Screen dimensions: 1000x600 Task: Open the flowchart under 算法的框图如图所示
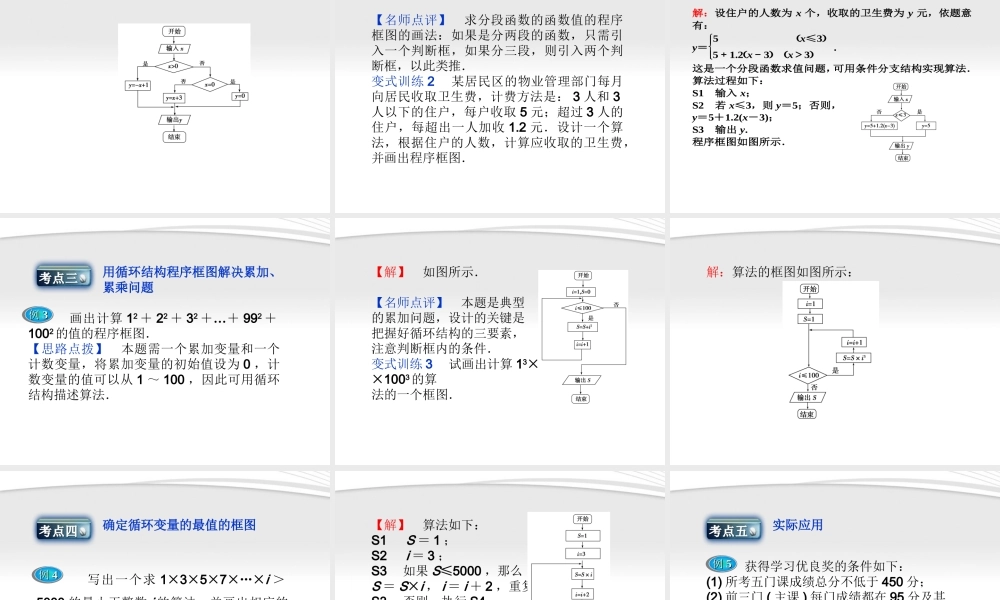(830, 351)
